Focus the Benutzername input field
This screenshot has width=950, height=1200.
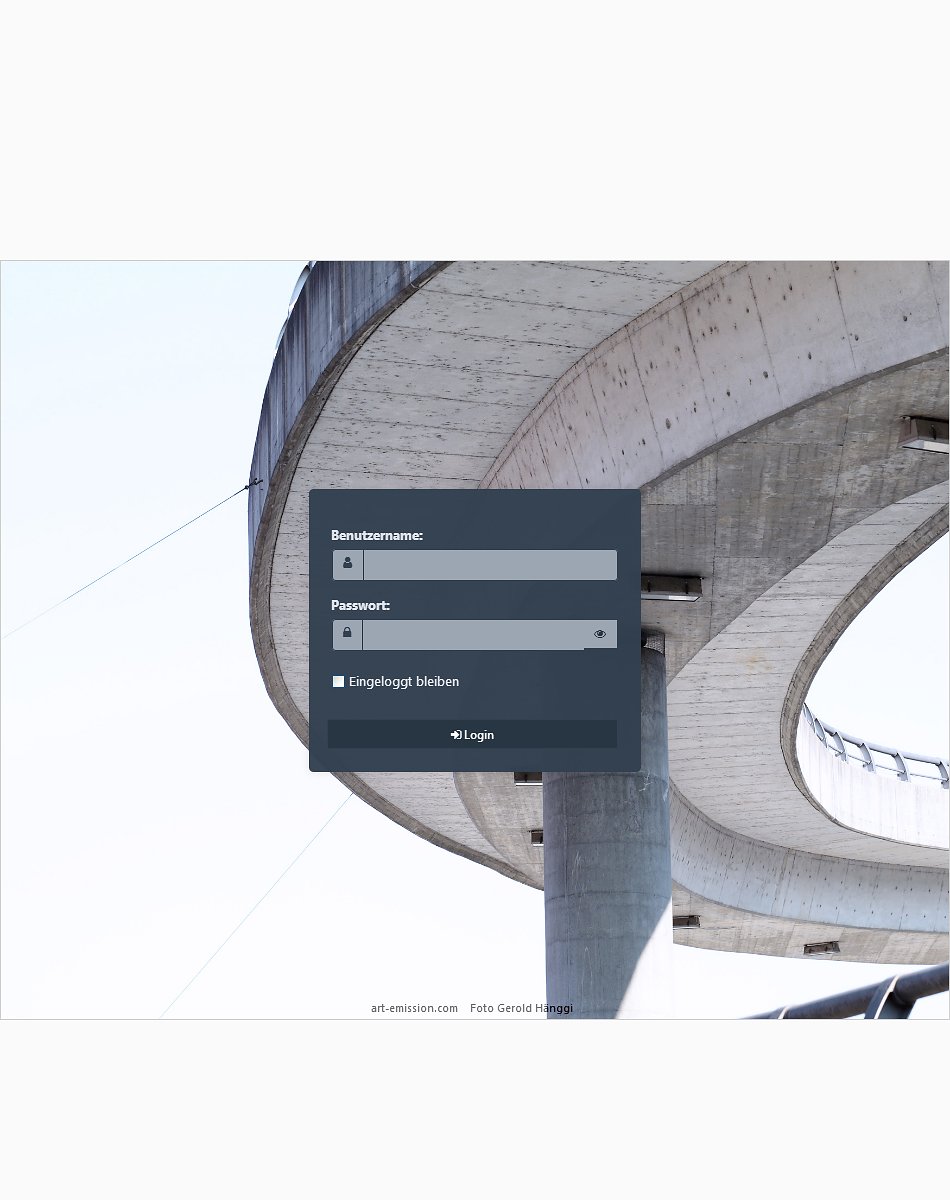tap(489, 565)
